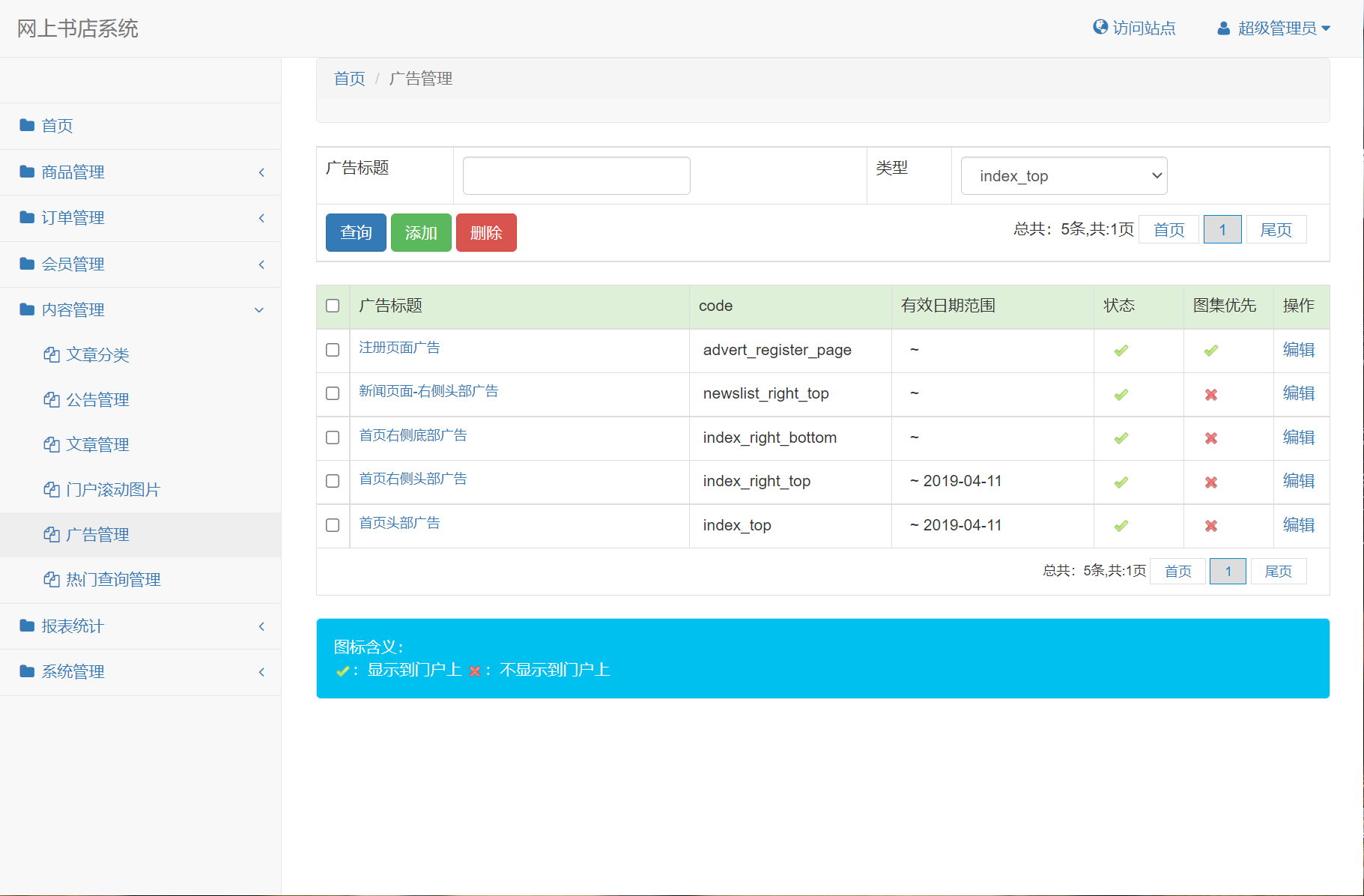Screen dimensions: 1364x896
Task: Open 热门查询管理 via its icon
Action: (x=52, y=579)
